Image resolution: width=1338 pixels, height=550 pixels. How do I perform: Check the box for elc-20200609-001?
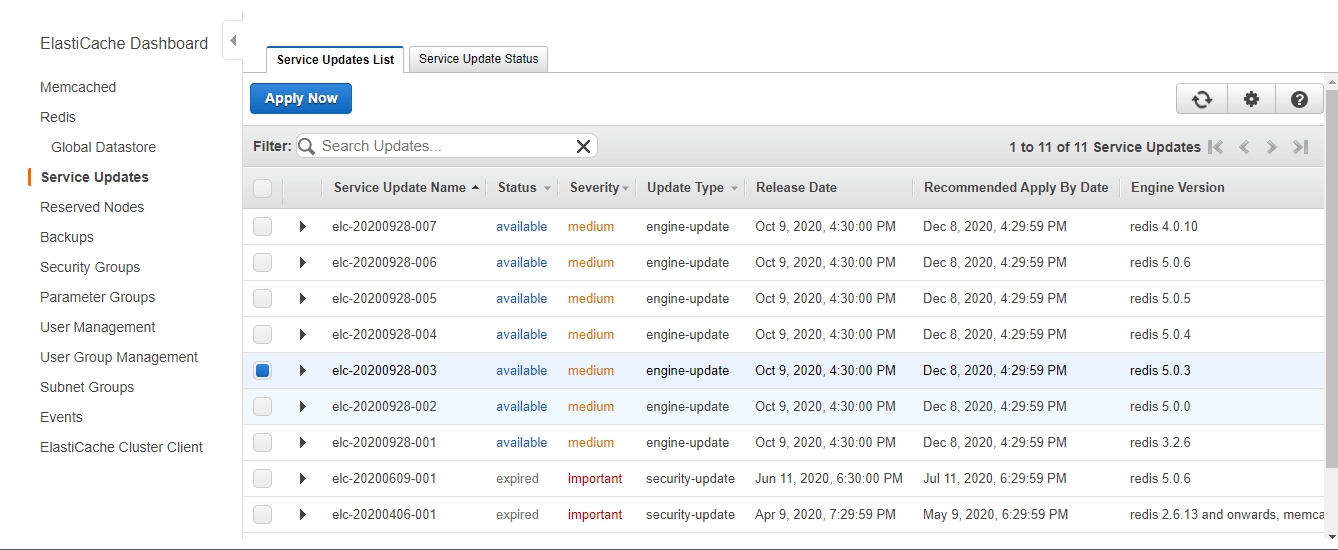click(x=262, y=479)
